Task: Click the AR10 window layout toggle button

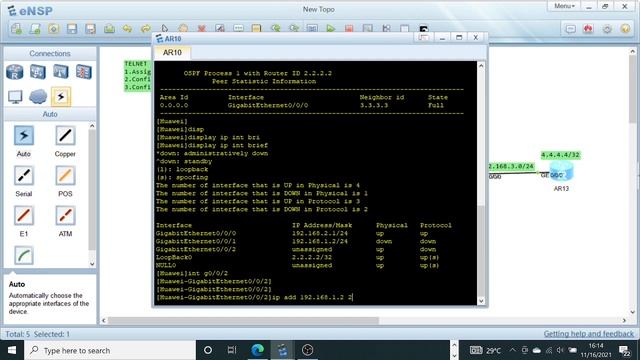Action: [x=423, y=38]
